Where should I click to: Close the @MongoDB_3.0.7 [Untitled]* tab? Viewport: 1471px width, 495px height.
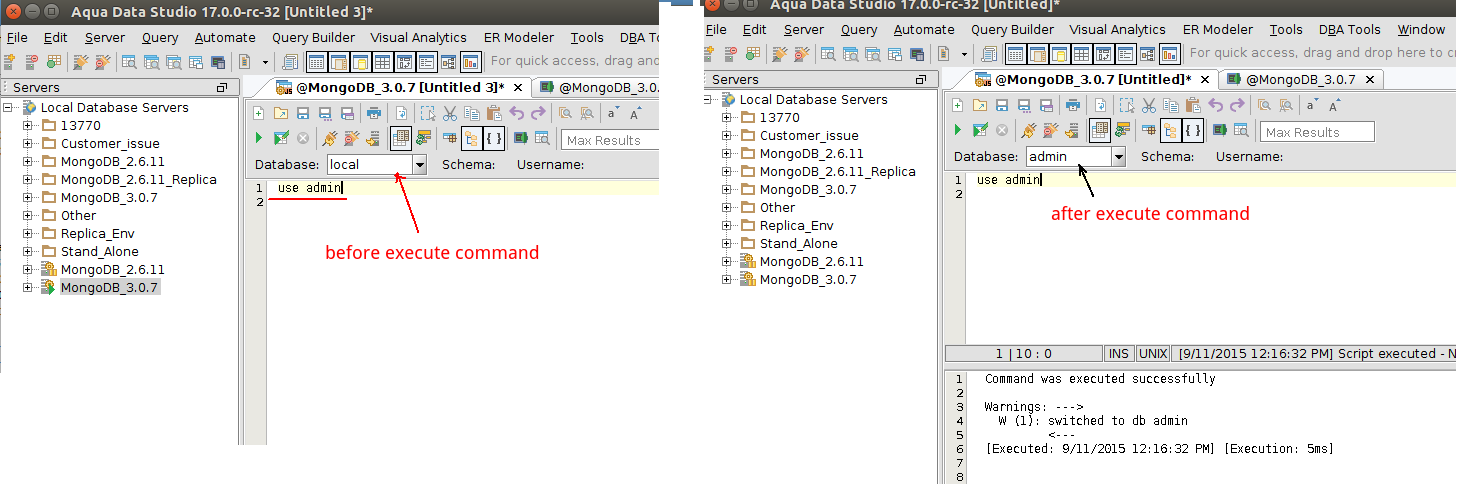pos(1204,80)
